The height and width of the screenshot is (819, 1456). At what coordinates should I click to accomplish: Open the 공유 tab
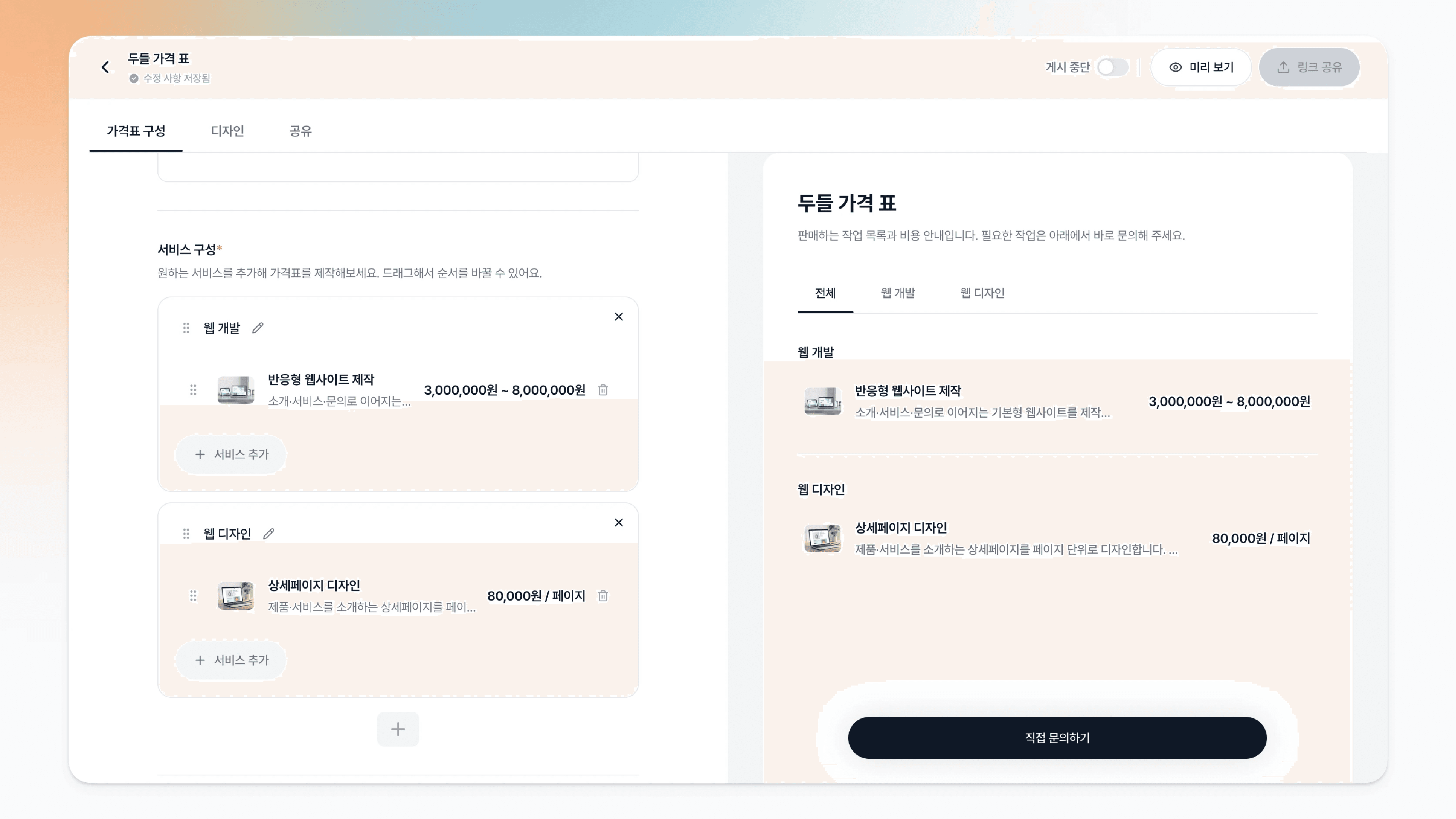pyautogui.click(x=301, y=131)
